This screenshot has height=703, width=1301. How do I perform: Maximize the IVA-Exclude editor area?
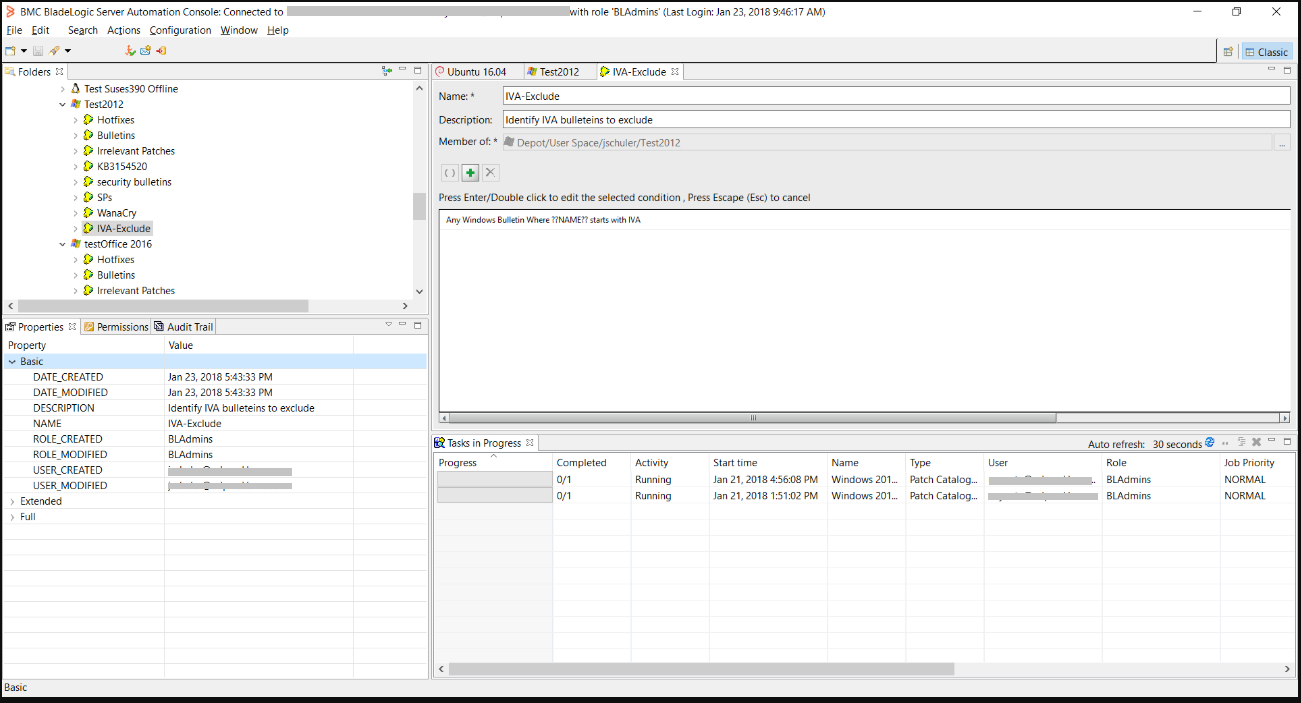pos(1287,70)
